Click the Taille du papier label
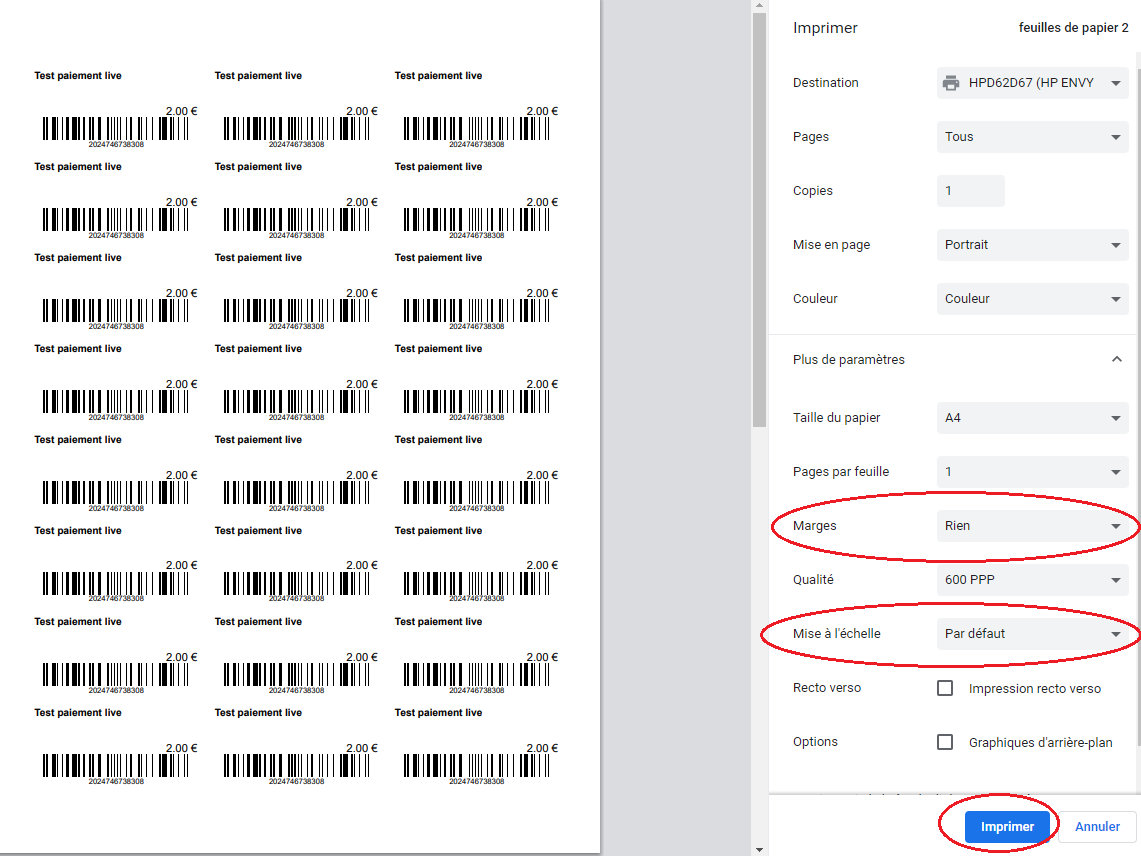1141x856 pixels. [x=837, y=418]
